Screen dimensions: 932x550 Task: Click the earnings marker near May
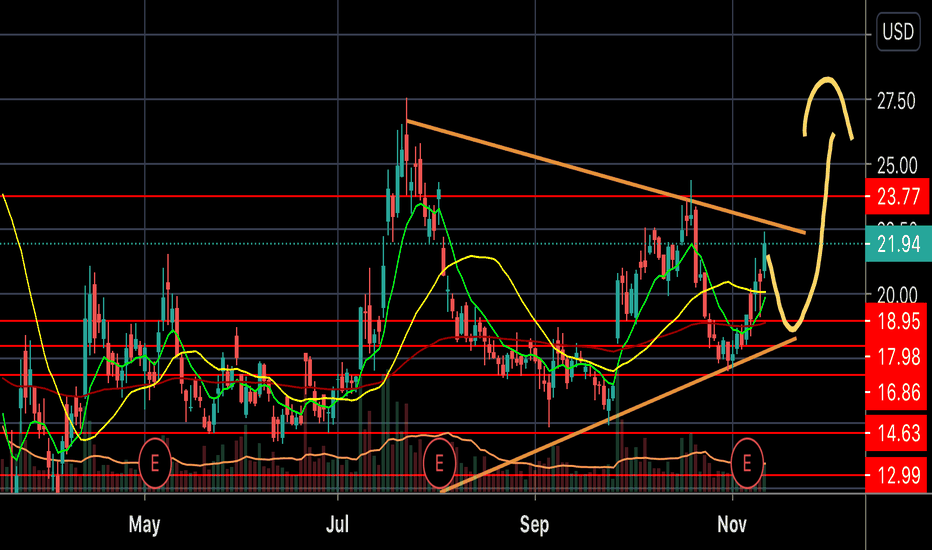(x=155, y=463)
